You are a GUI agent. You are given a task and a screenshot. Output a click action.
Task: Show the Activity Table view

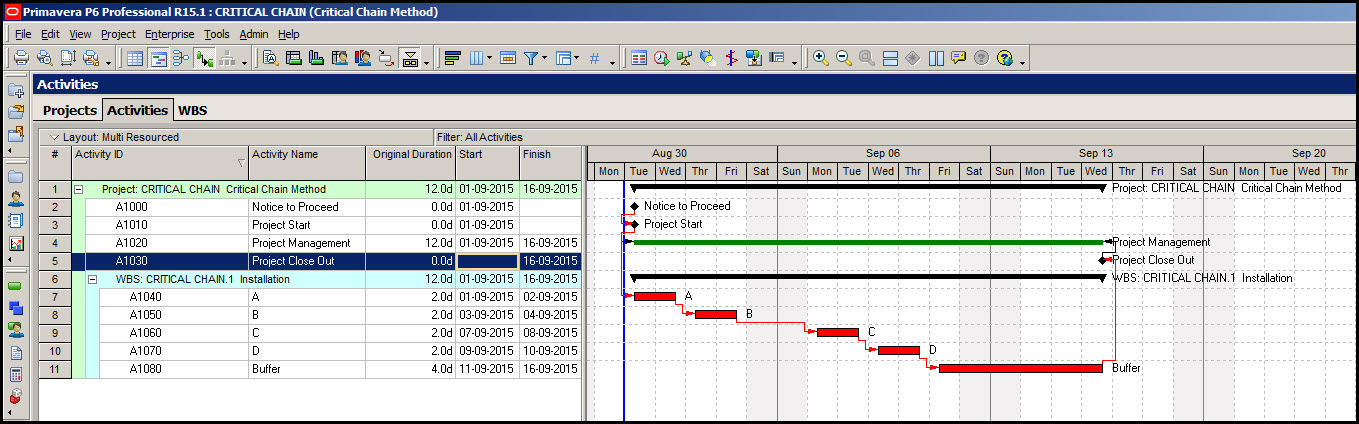pyautogui.click(x=136, y=58)
